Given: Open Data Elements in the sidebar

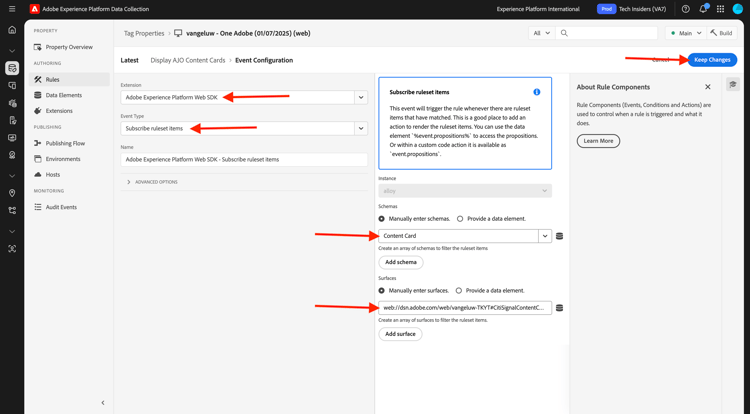Looking at the screenshot, I should [x=64, y=95].
